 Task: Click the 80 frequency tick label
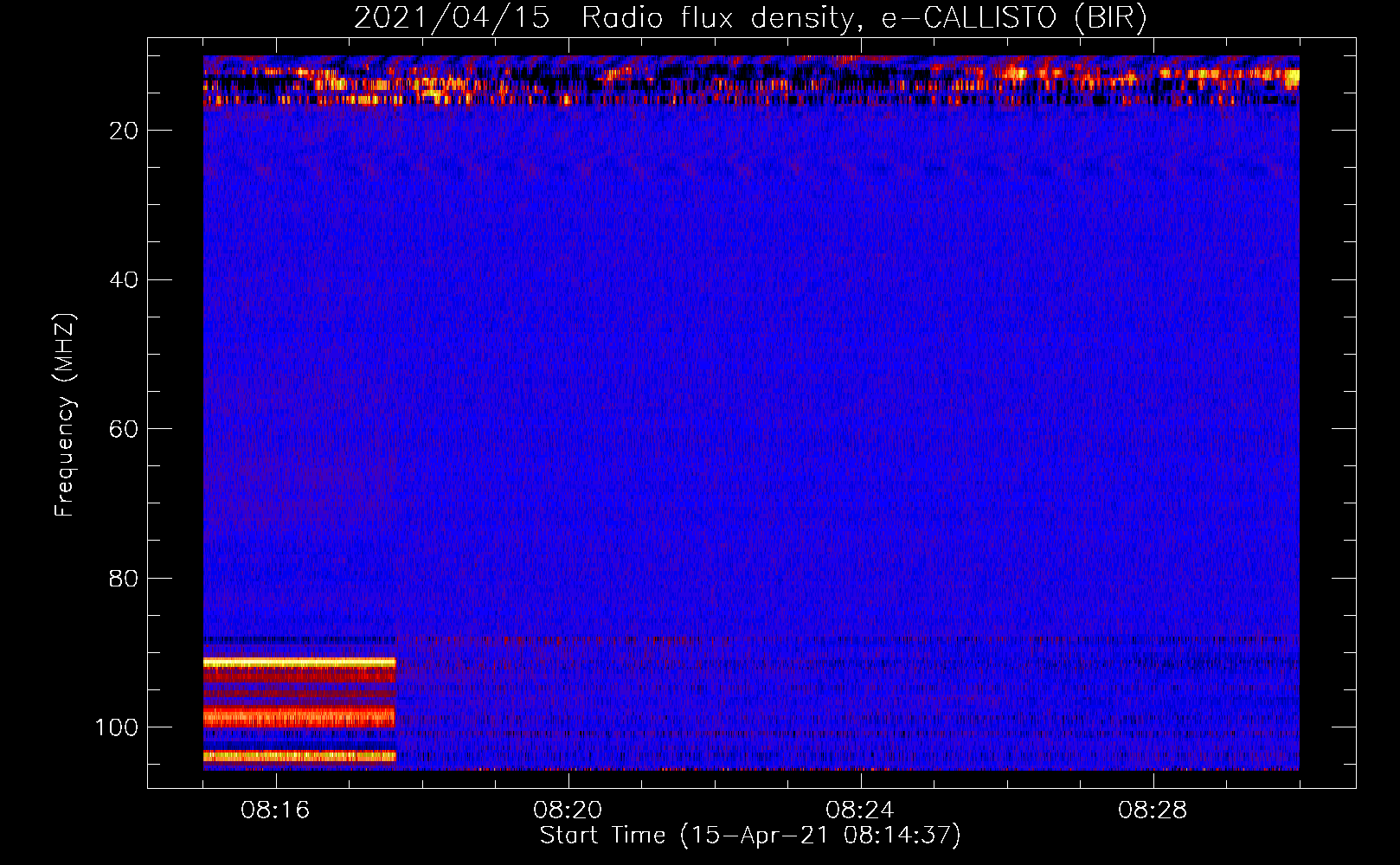pos(124,579)
